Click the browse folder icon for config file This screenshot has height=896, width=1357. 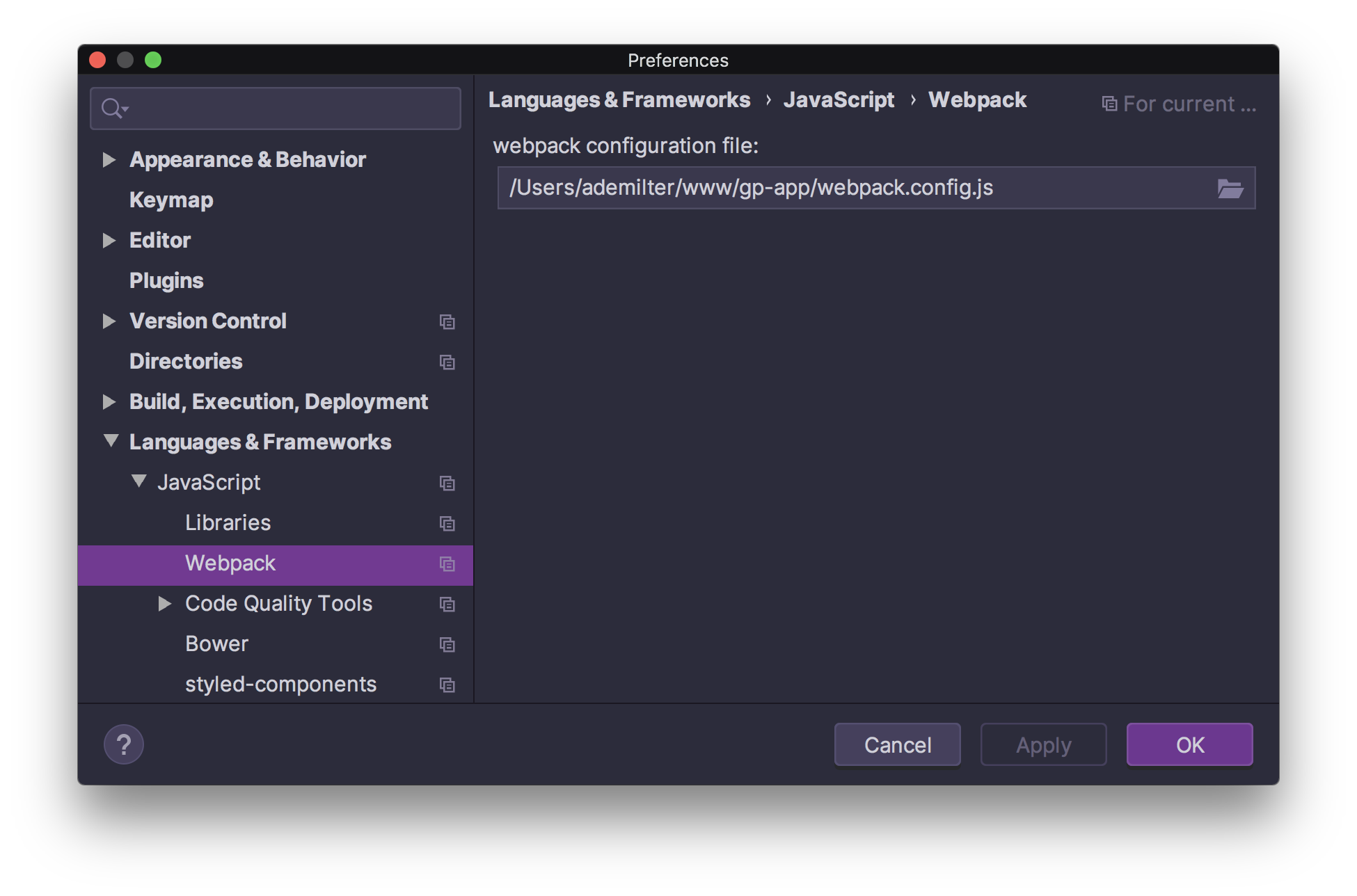(x=1230, y=189)
